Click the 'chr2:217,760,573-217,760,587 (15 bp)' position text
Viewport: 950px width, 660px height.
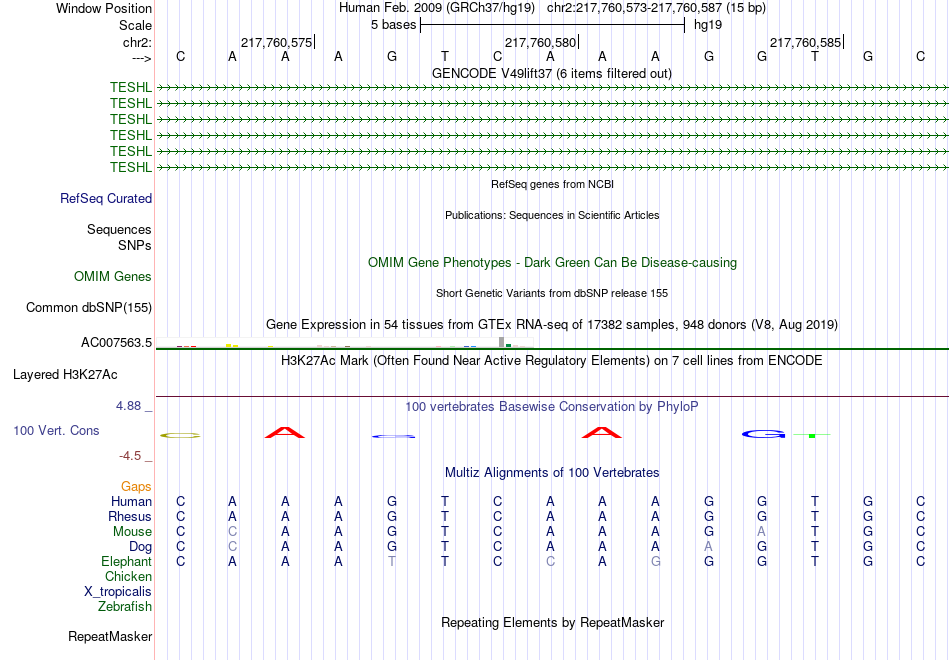click(656, 8)
